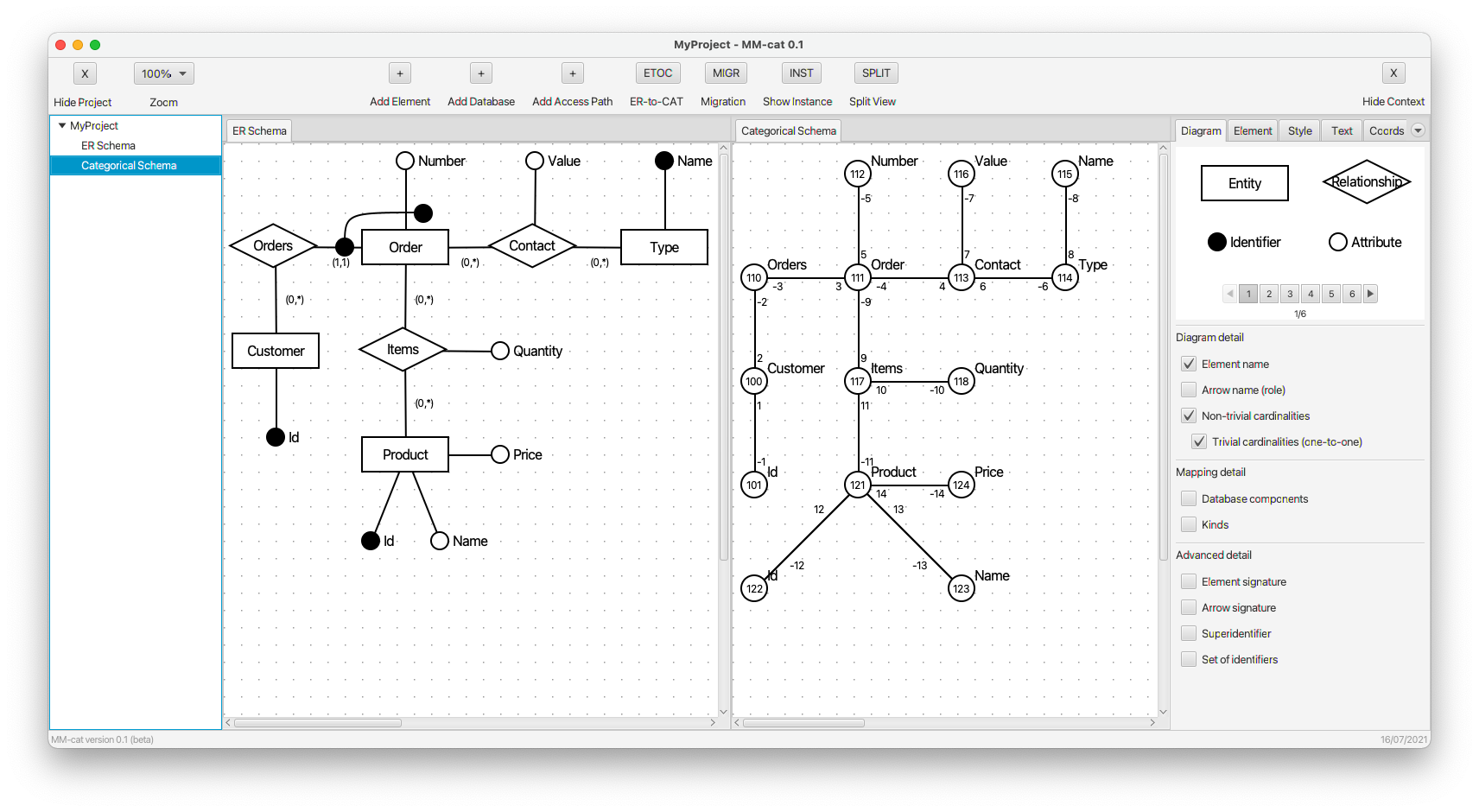Switch to the Categorical Schema tab
The image size is (1479, 812).
tap(788, 131)
